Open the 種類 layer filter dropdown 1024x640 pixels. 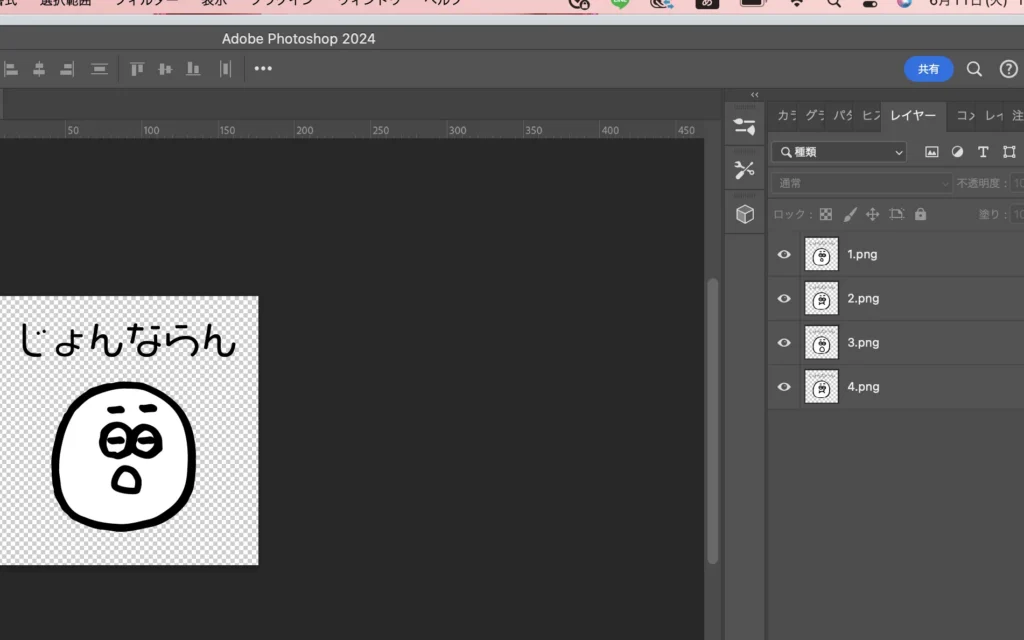[838, 152]
